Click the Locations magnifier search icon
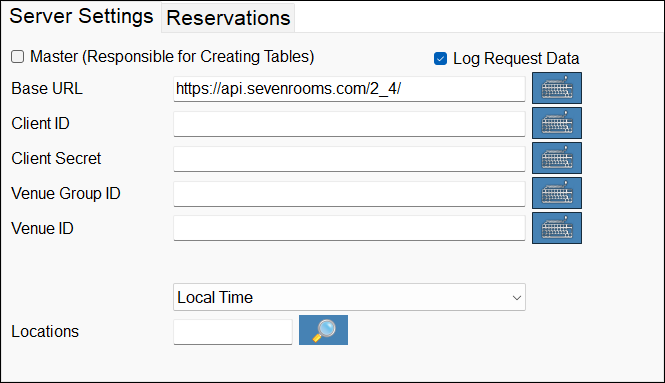The height and width of the screenshot is (383, 665). click(323, 330)
